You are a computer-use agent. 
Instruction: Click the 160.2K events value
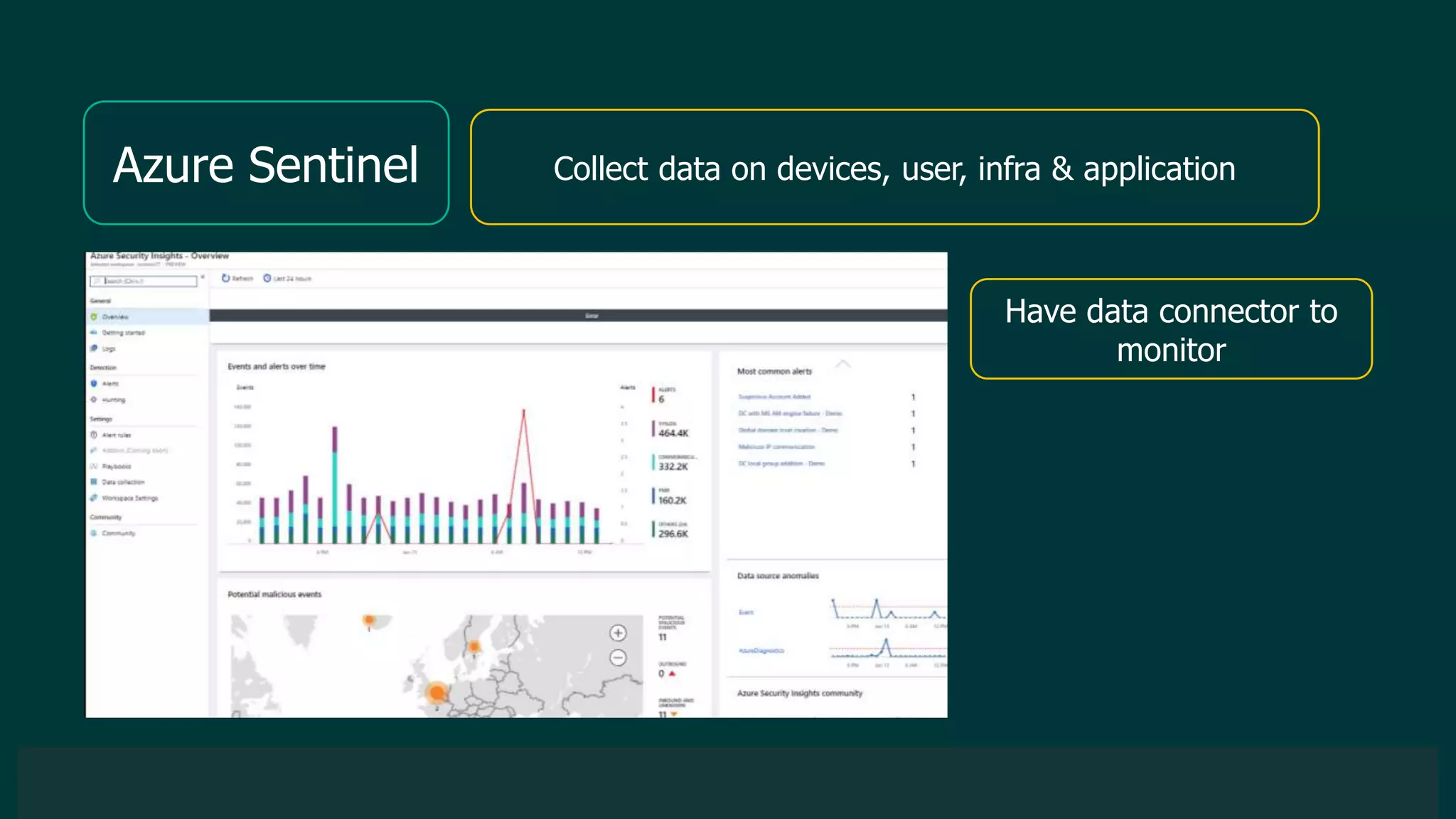673,500
